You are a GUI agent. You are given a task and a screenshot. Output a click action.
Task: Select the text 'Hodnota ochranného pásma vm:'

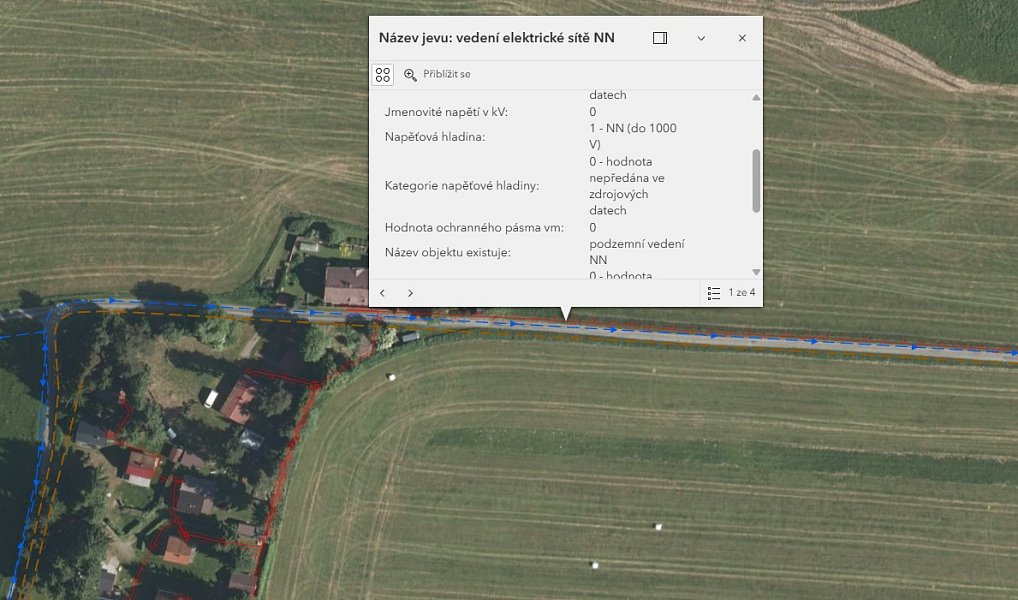[474, 227]
